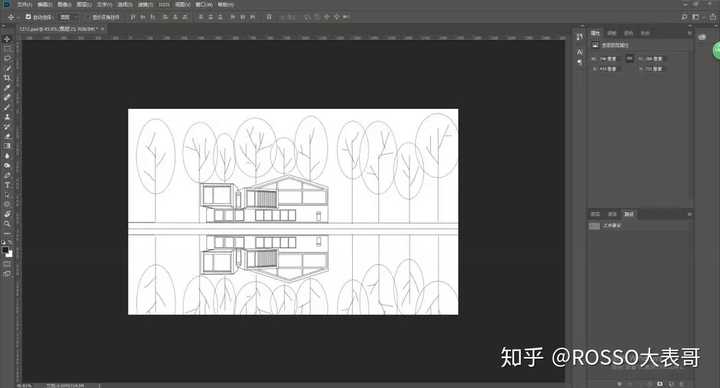Toggle Quick Mask mode icon

tap(7, 264)
